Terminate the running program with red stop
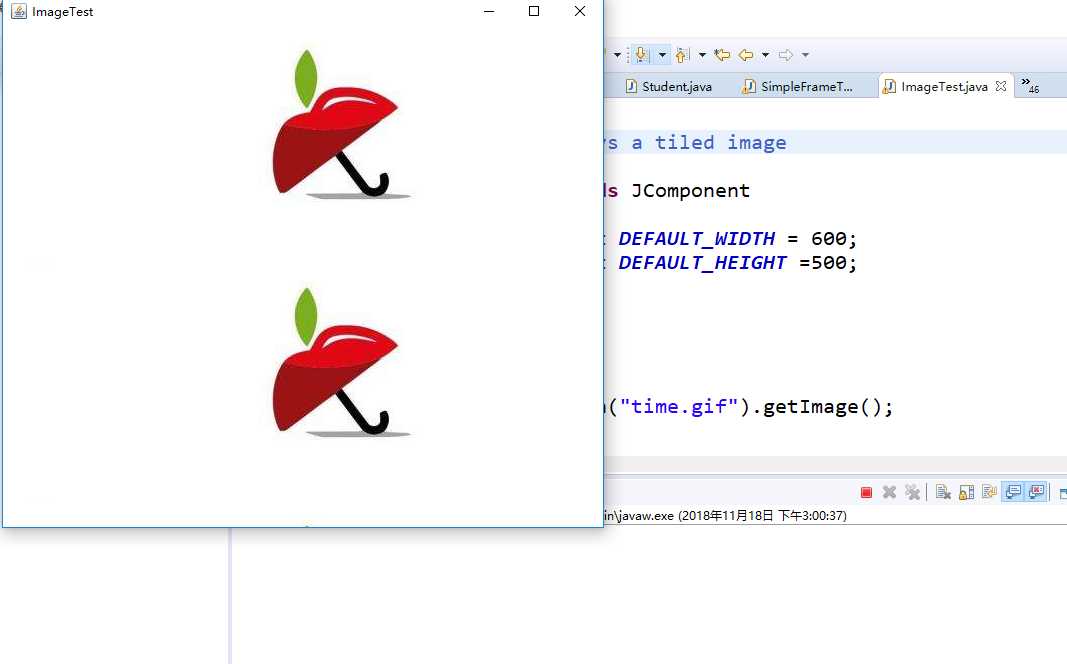 866,492
